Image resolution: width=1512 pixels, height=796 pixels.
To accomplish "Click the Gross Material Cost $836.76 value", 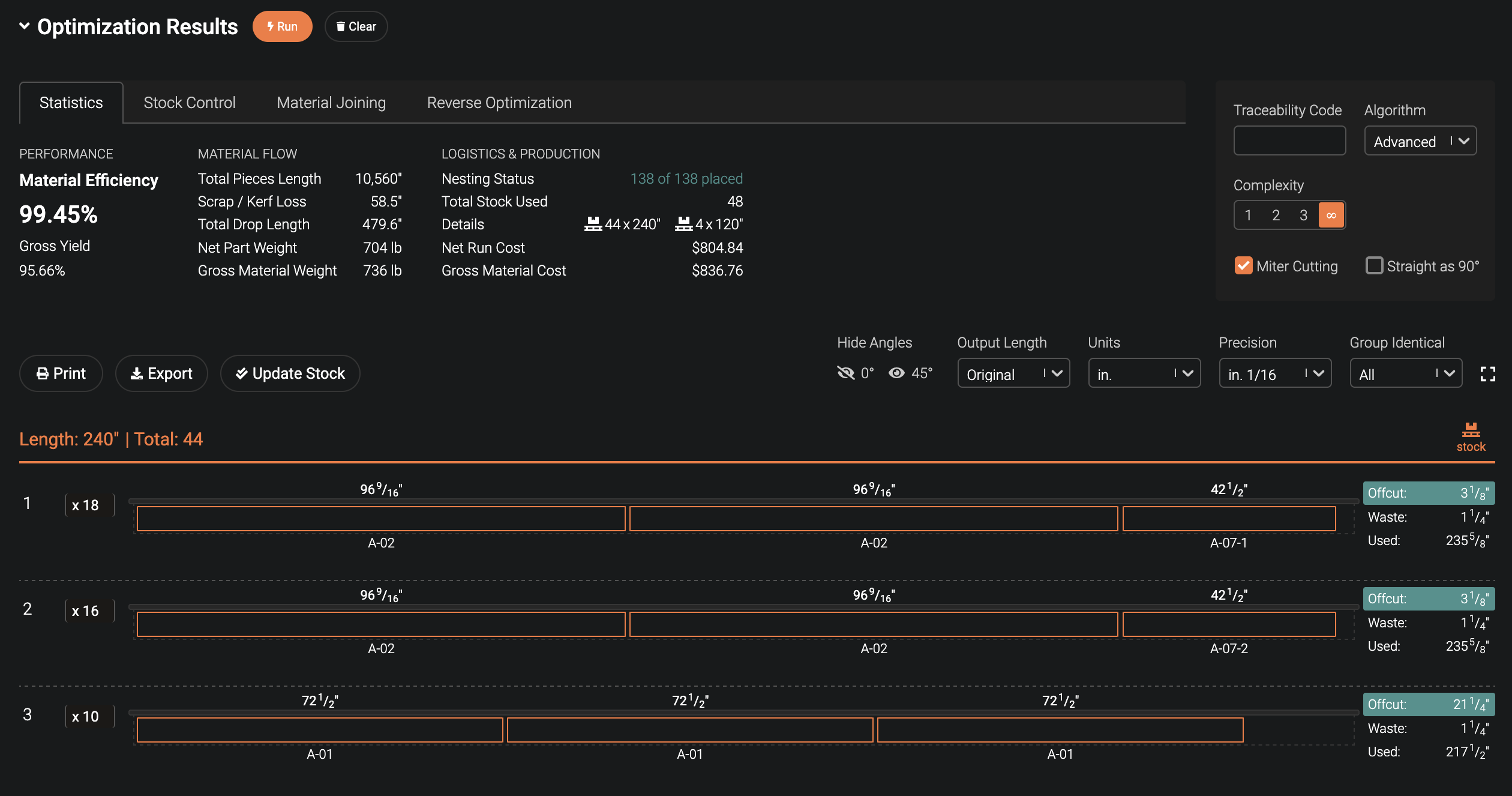I will click(717, 270).
